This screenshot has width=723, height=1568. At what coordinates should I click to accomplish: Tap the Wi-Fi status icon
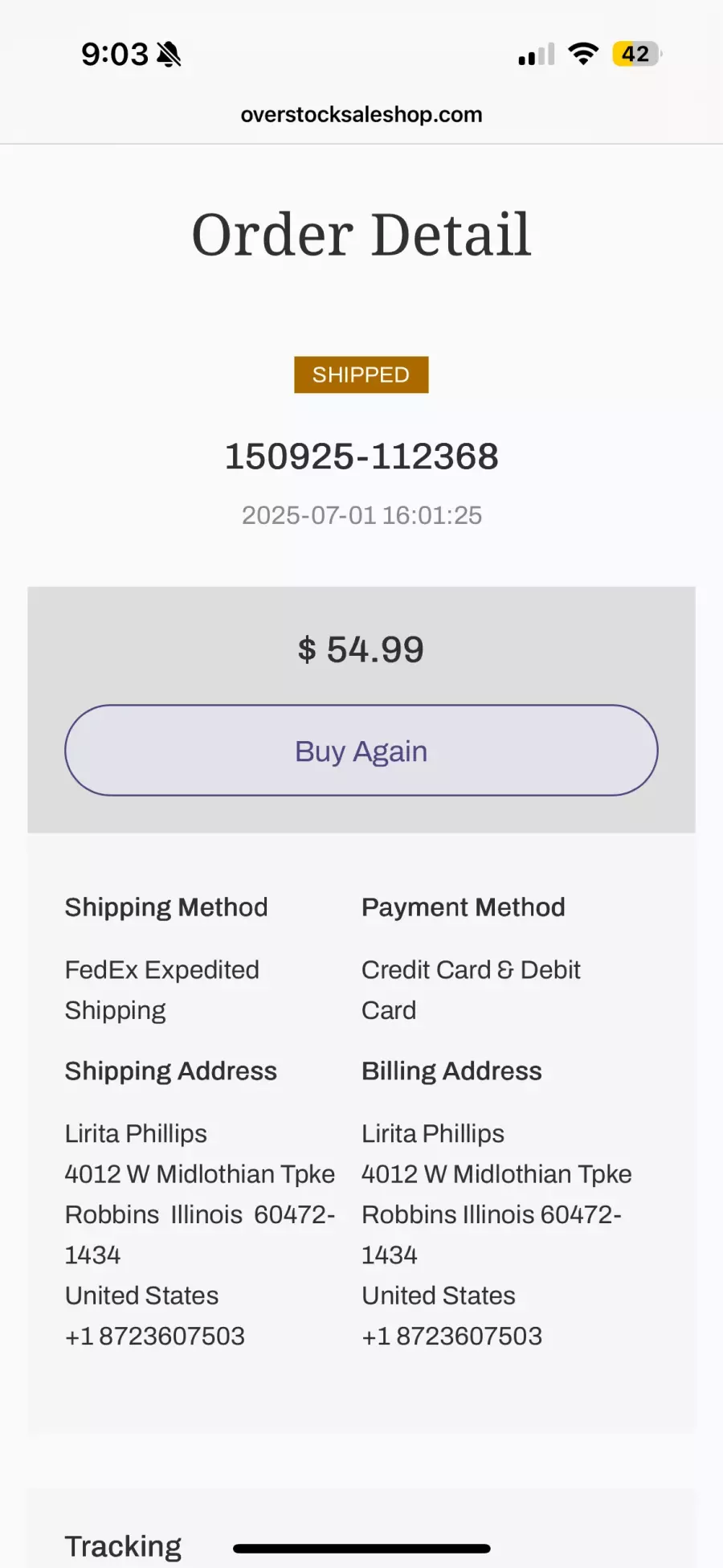[583, 54]
